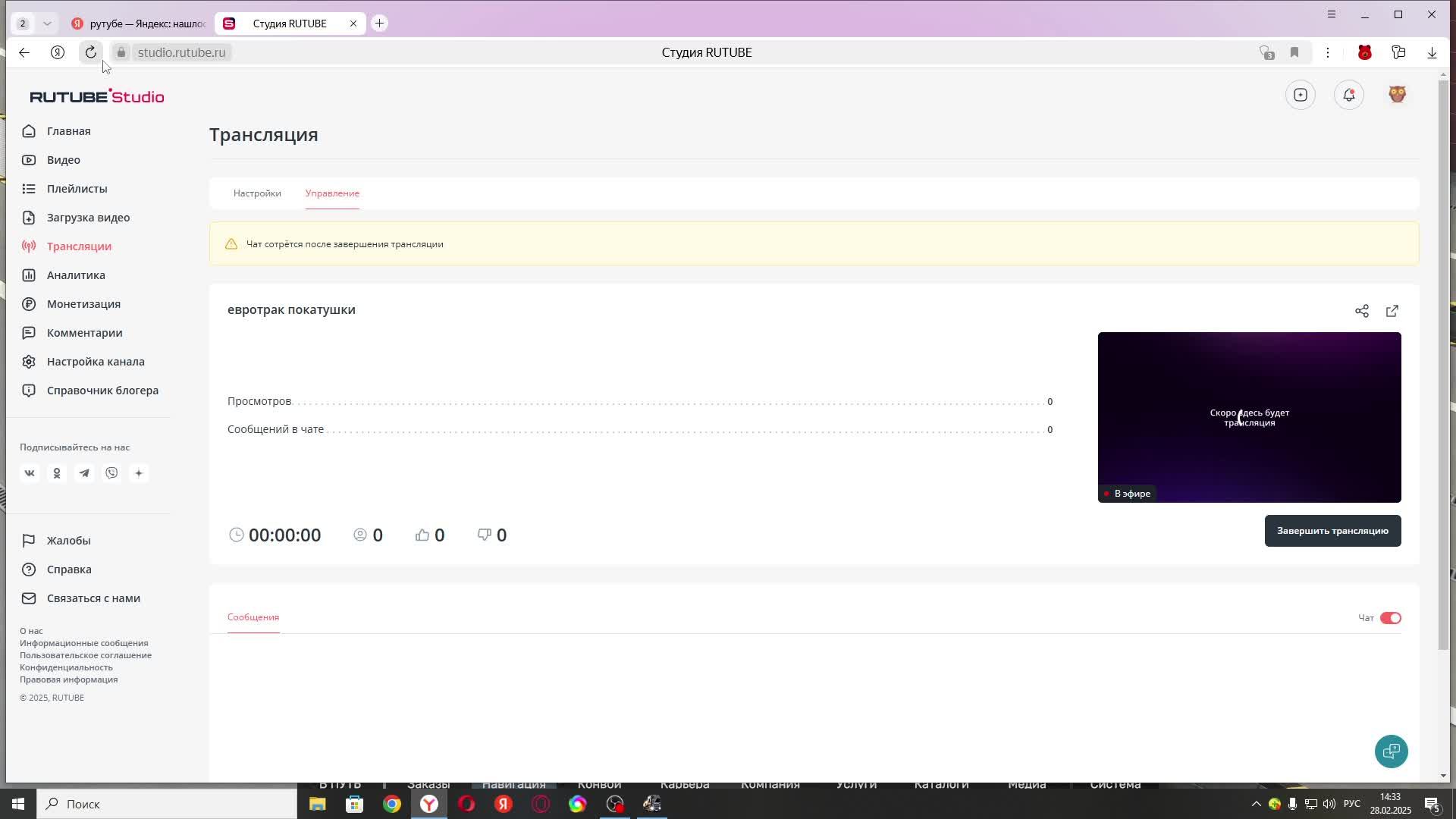Open File Explorer from taskbar
1456x819 pixels.
pos(317,804)
